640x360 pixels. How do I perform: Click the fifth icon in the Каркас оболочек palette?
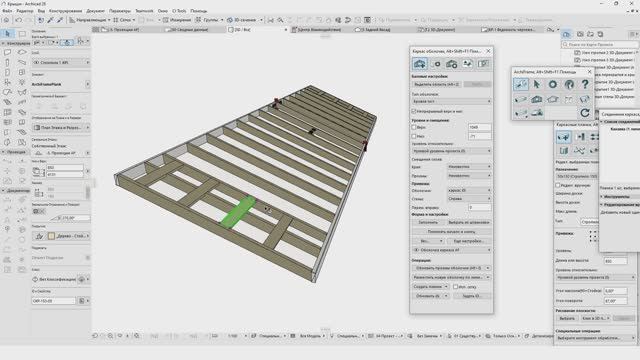pyautogui.click(x=483, y=64)
